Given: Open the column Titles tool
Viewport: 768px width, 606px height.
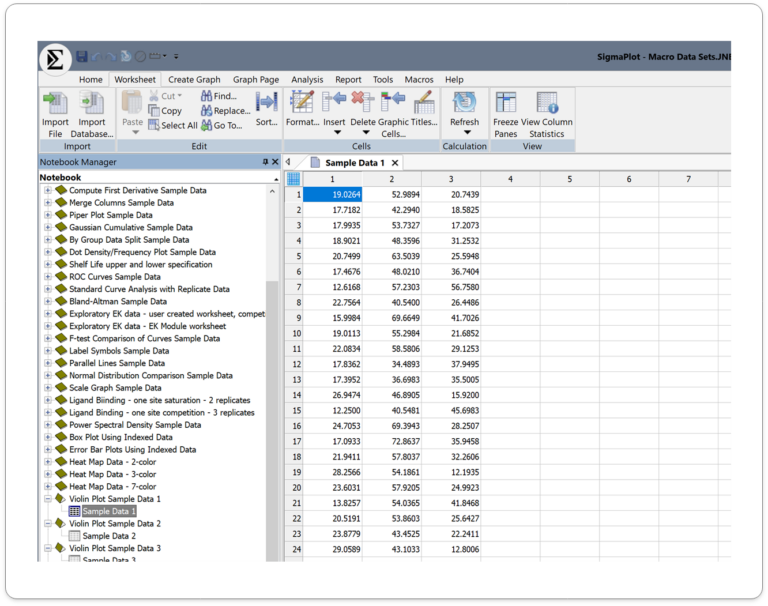Looking at the screenshot, I should (424, 103).
